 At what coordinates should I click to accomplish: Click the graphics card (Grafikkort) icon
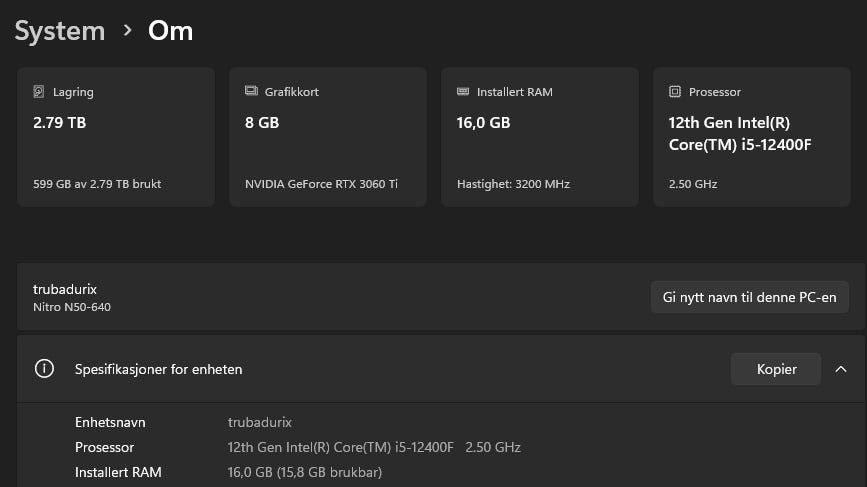click(x=251, y=92)
